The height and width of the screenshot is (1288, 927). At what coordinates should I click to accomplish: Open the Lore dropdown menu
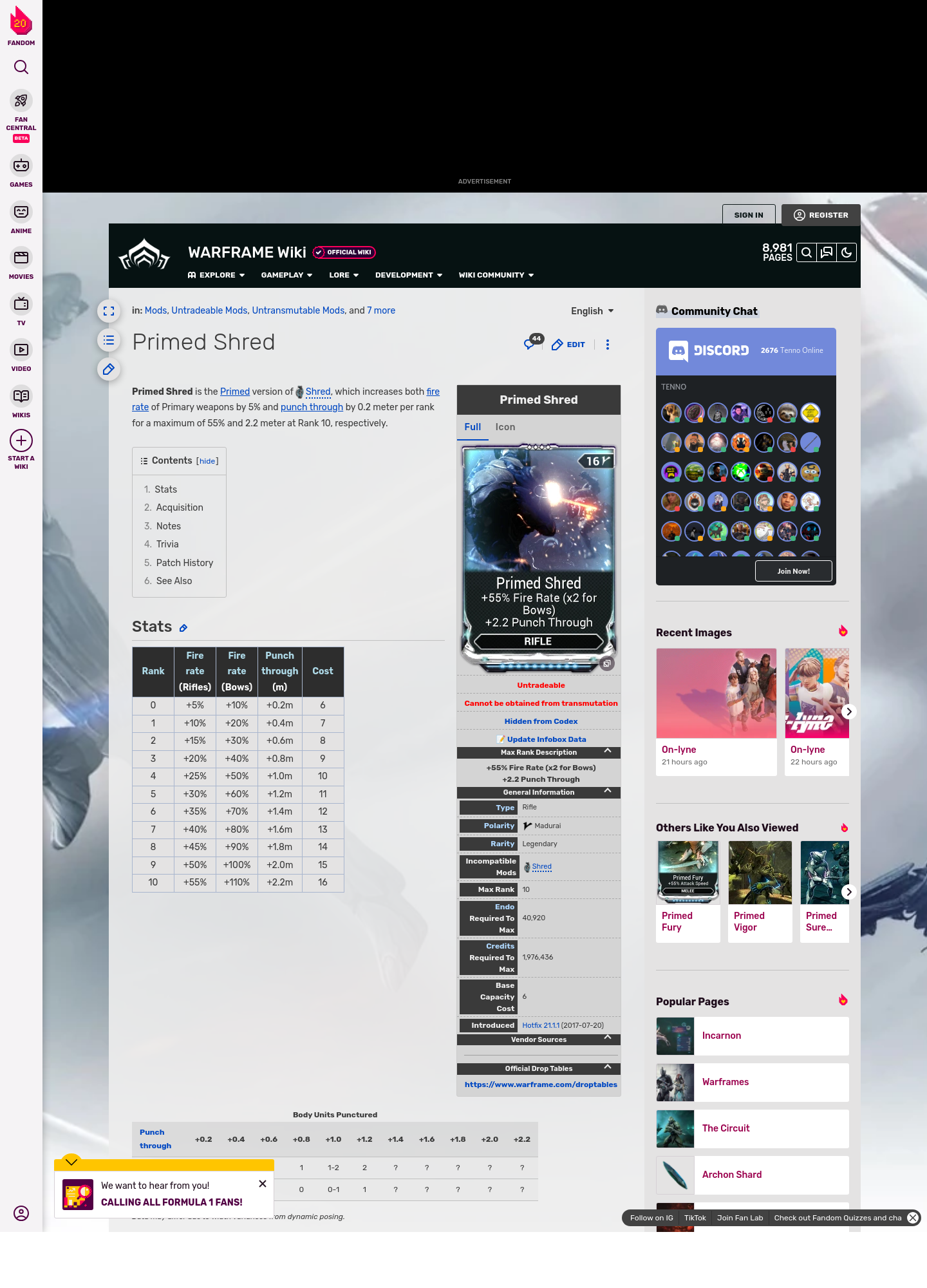(344, 275)
